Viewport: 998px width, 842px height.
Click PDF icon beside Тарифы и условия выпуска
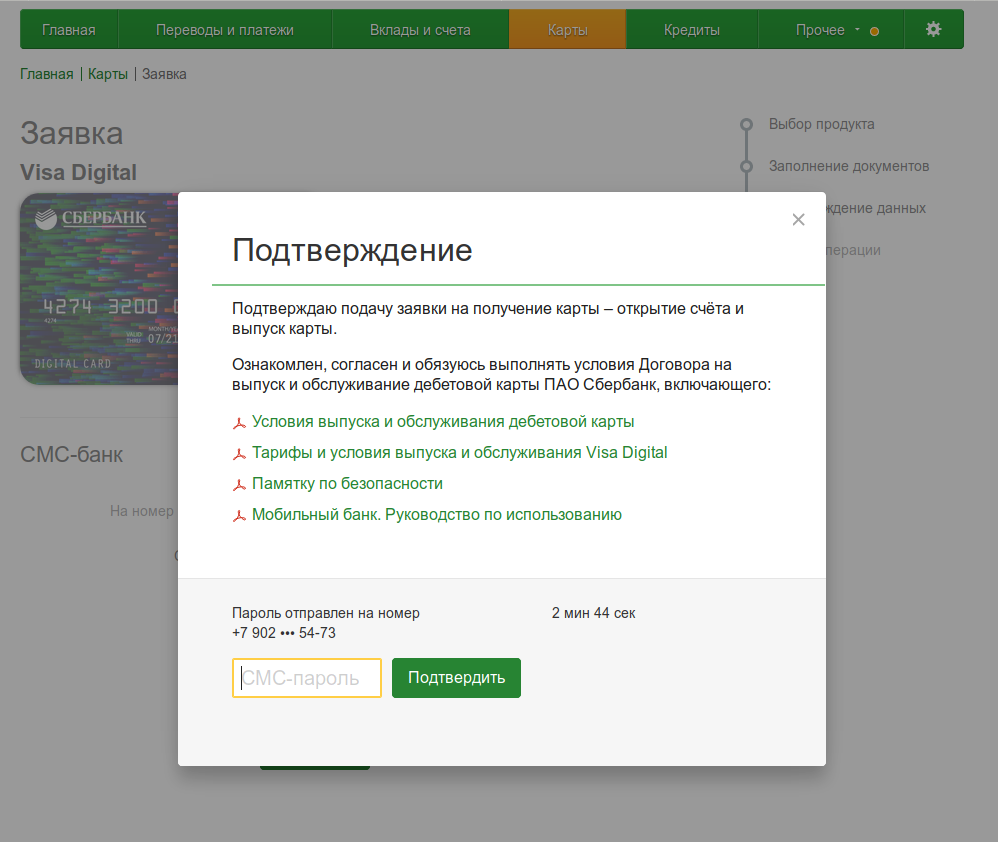[x=239, y=454]
